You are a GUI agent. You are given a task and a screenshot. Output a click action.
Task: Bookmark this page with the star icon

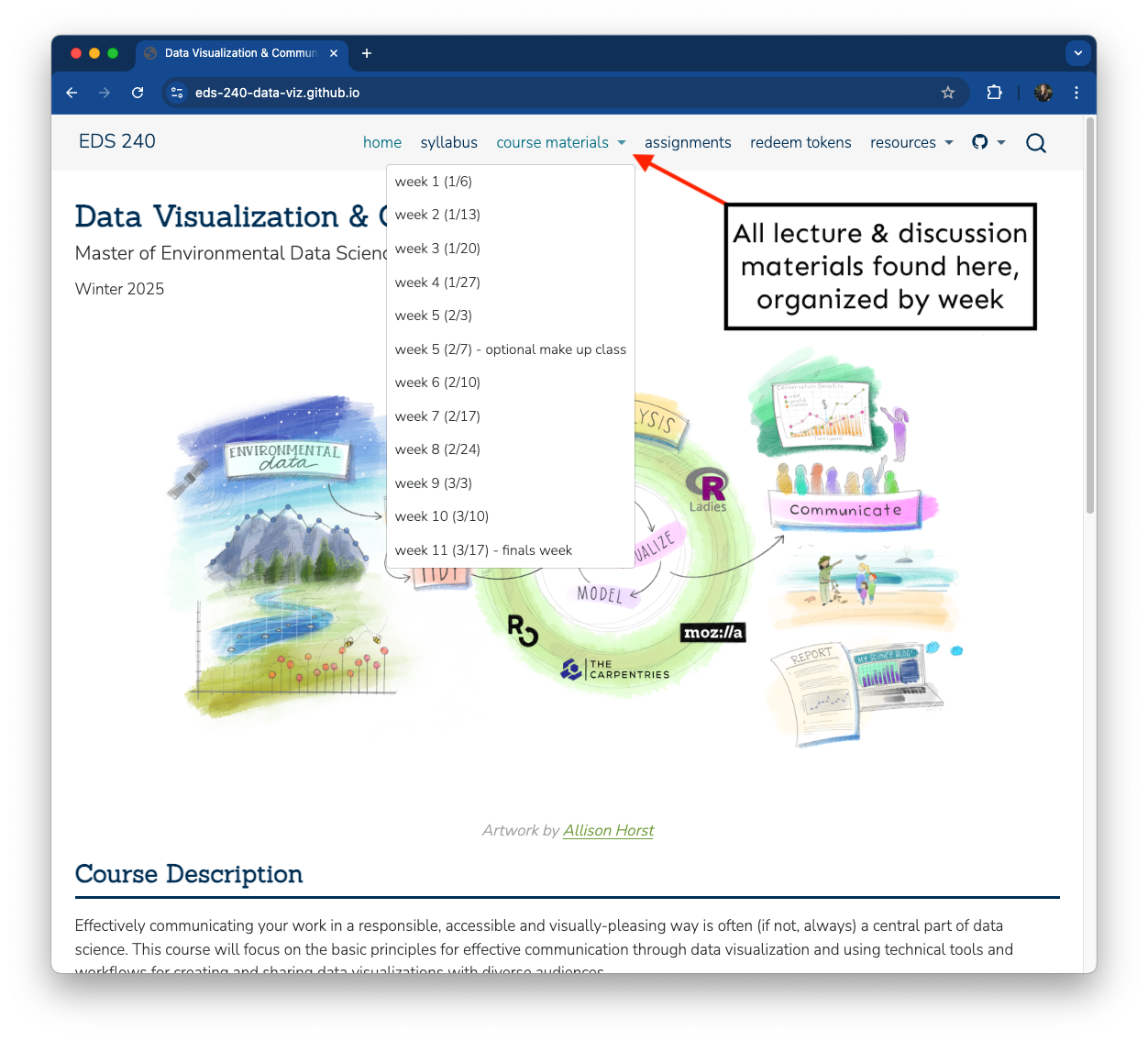coord(948,93)
